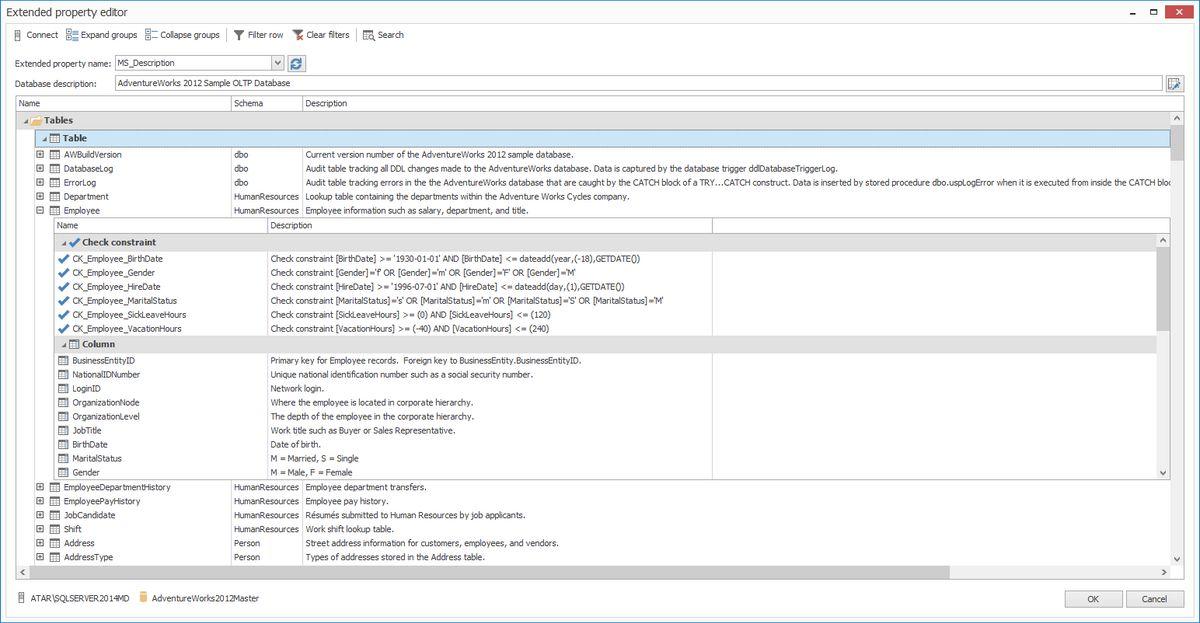Click the CK_Employee_SickLeaveHours constraint check icon
The width and height of the screenshot is (1200, 623).
coord(64,315)
